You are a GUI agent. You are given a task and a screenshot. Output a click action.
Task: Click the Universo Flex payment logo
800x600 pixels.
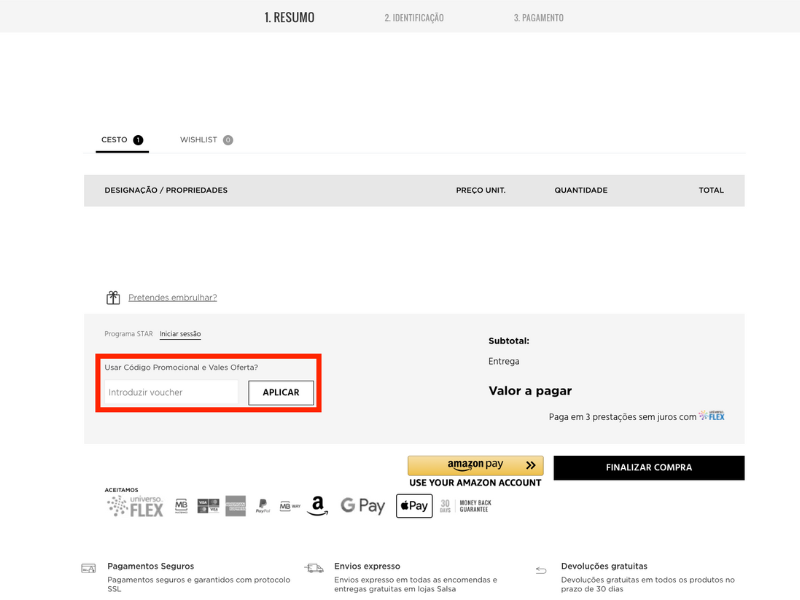pos(135,506)
